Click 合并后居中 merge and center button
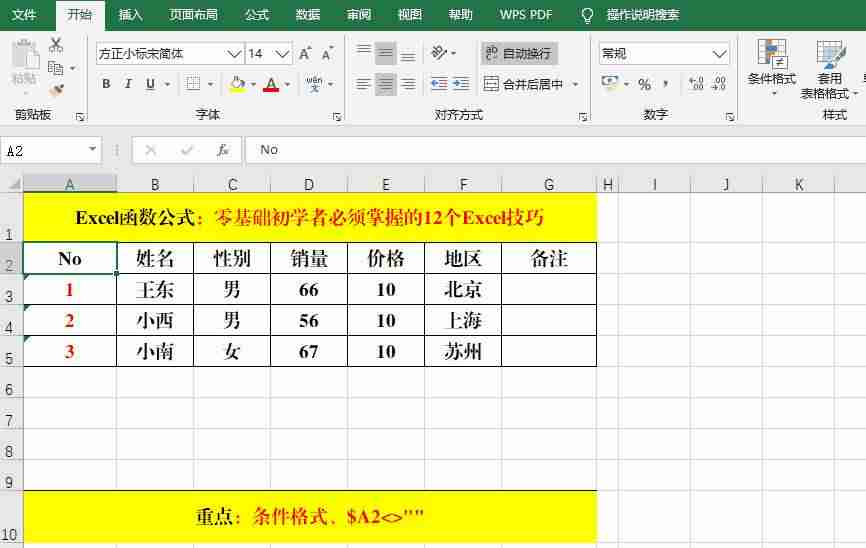Image resolution: width=866 pixels, height=548 pixels. [x=523, y=84]
